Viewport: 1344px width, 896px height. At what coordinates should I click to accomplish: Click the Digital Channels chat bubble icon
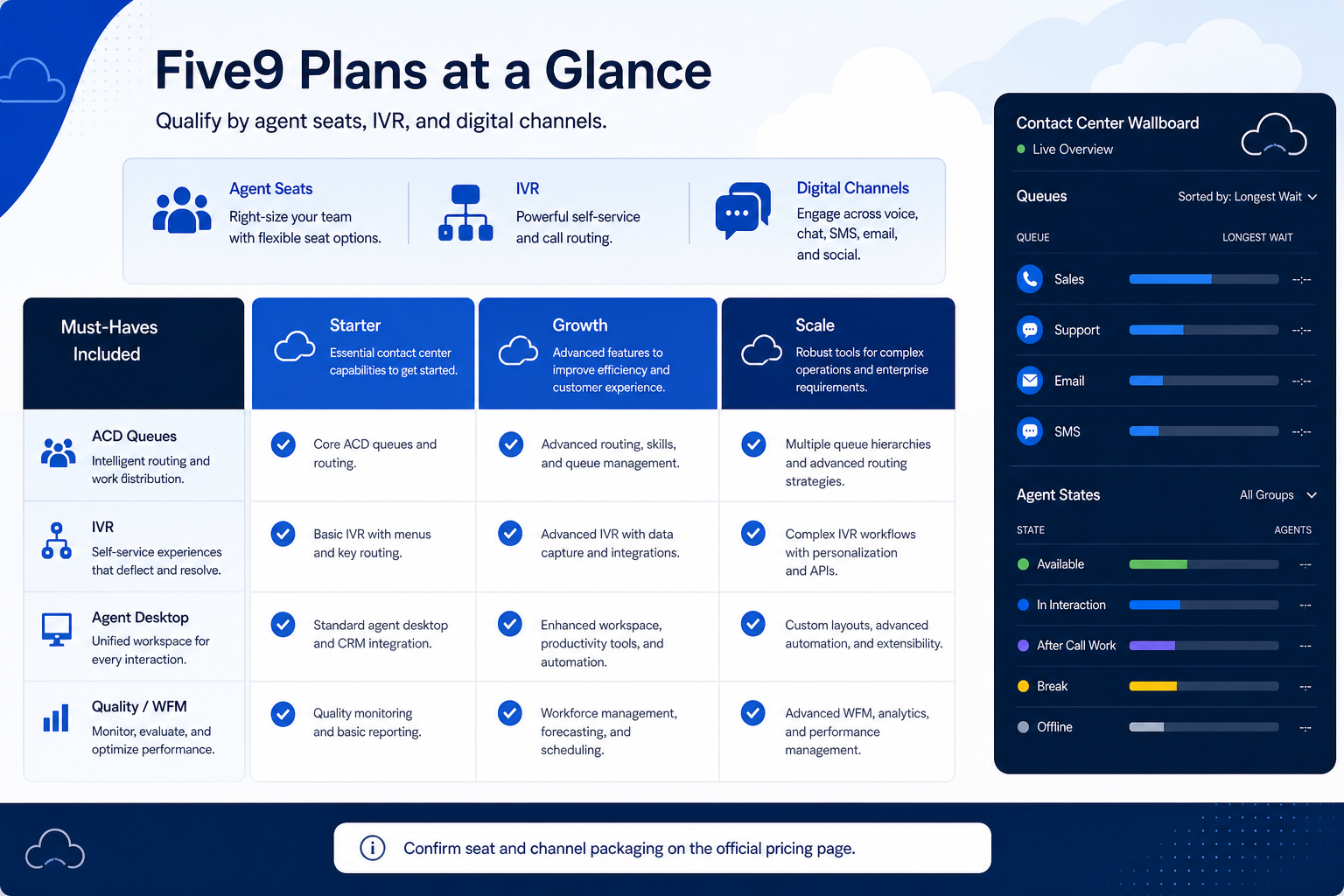743,210
